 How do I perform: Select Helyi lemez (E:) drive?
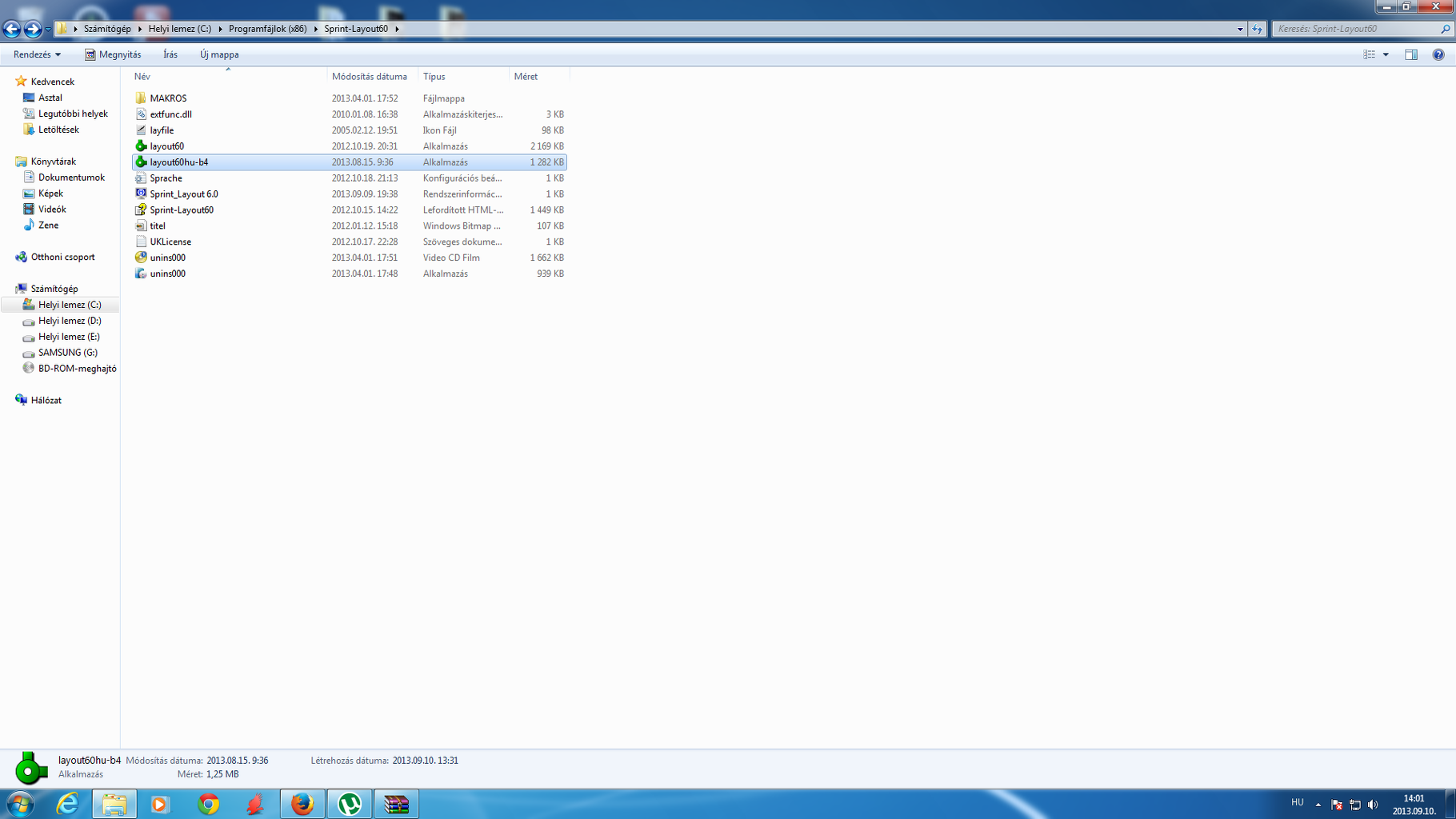[x=69, y=337]
